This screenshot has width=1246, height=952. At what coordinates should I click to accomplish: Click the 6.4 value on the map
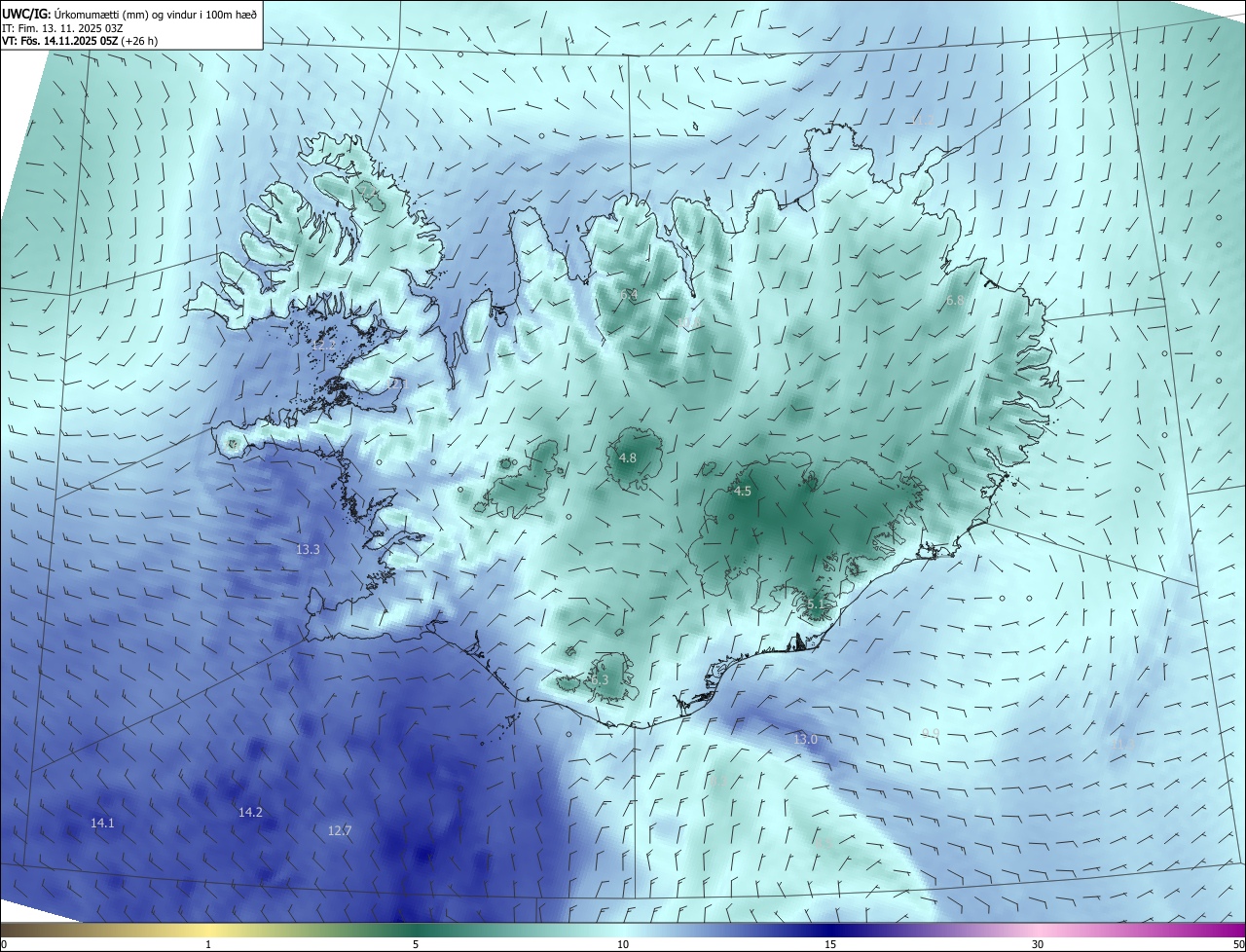click(629, 295)
